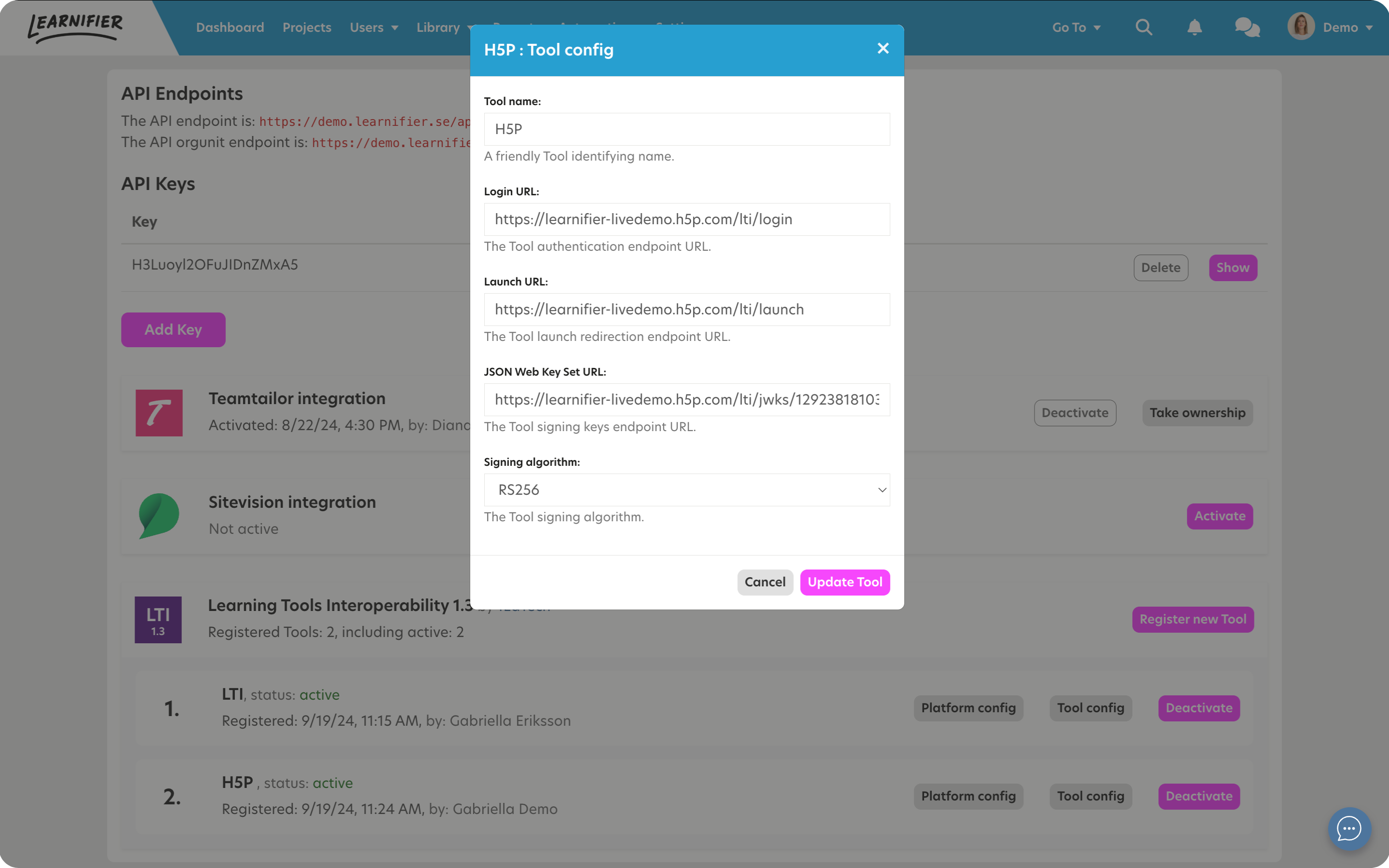Click the Teamtailor integration logo
Image resolution: width=1389 pixels, height=868 pixels.
[159, 413]
